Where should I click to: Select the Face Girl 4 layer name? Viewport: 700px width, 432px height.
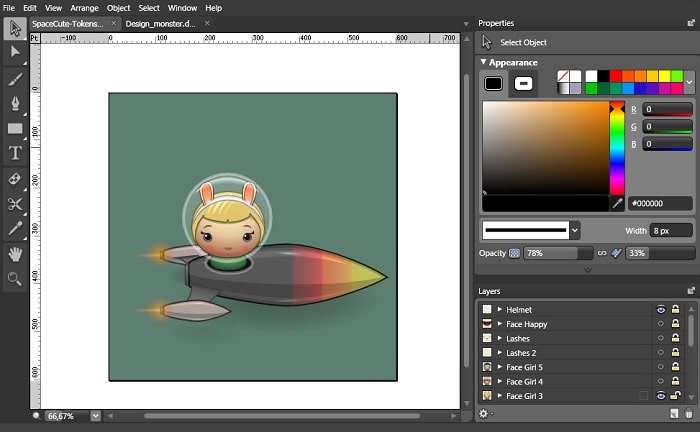(525, 382)
